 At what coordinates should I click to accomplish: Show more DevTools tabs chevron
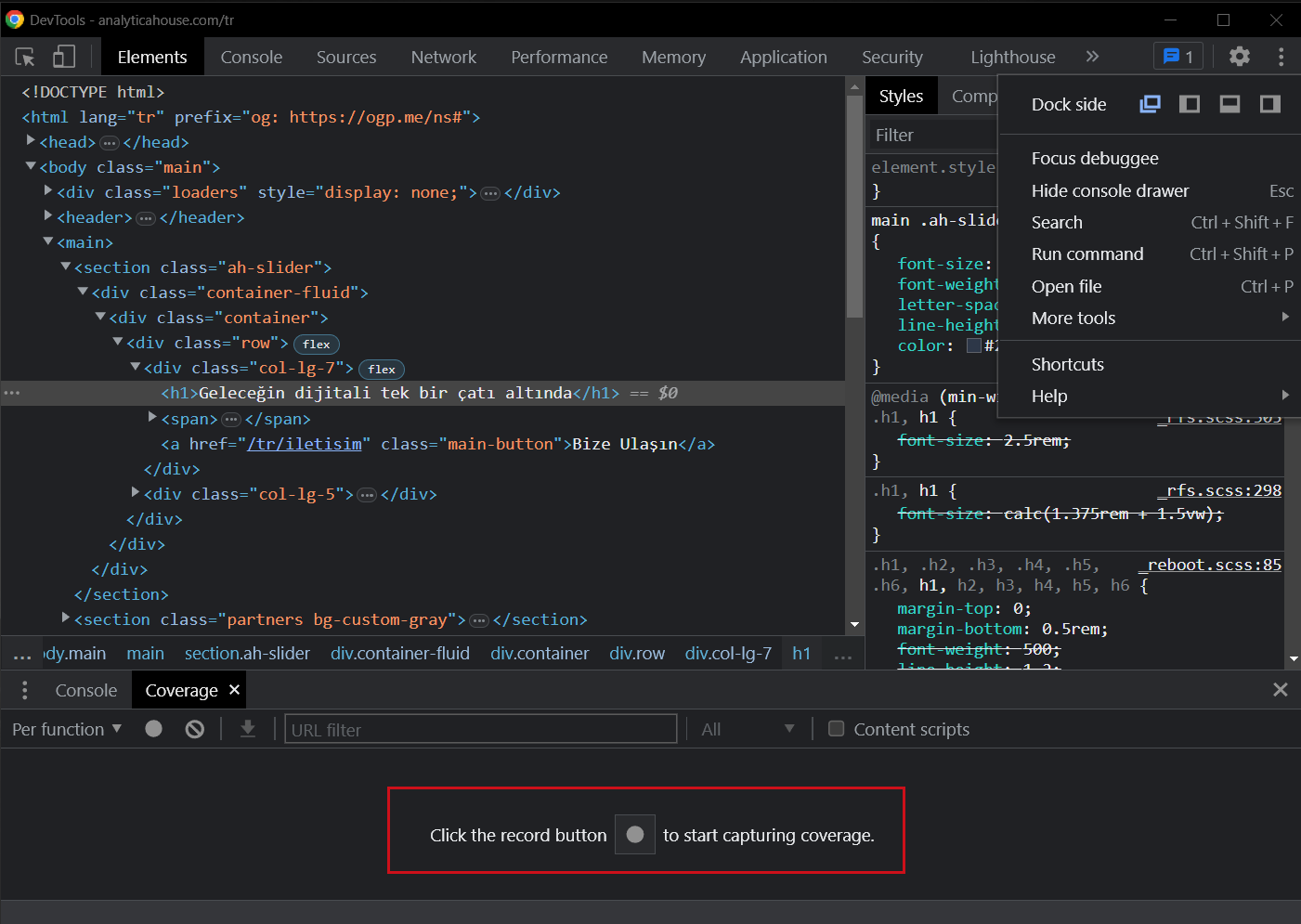click(1092, 57)
